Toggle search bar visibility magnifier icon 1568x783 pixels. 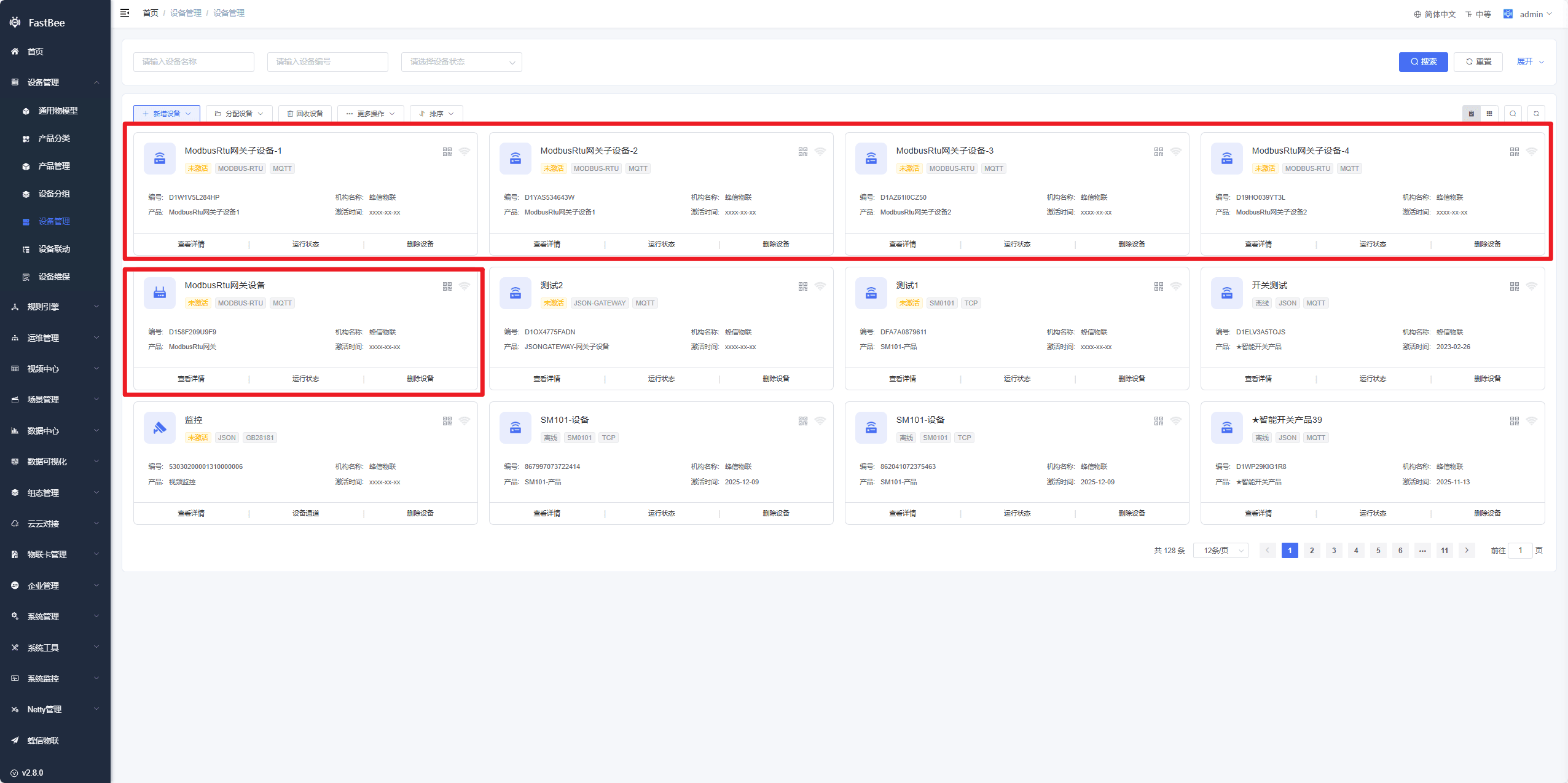coord(1513,114)
